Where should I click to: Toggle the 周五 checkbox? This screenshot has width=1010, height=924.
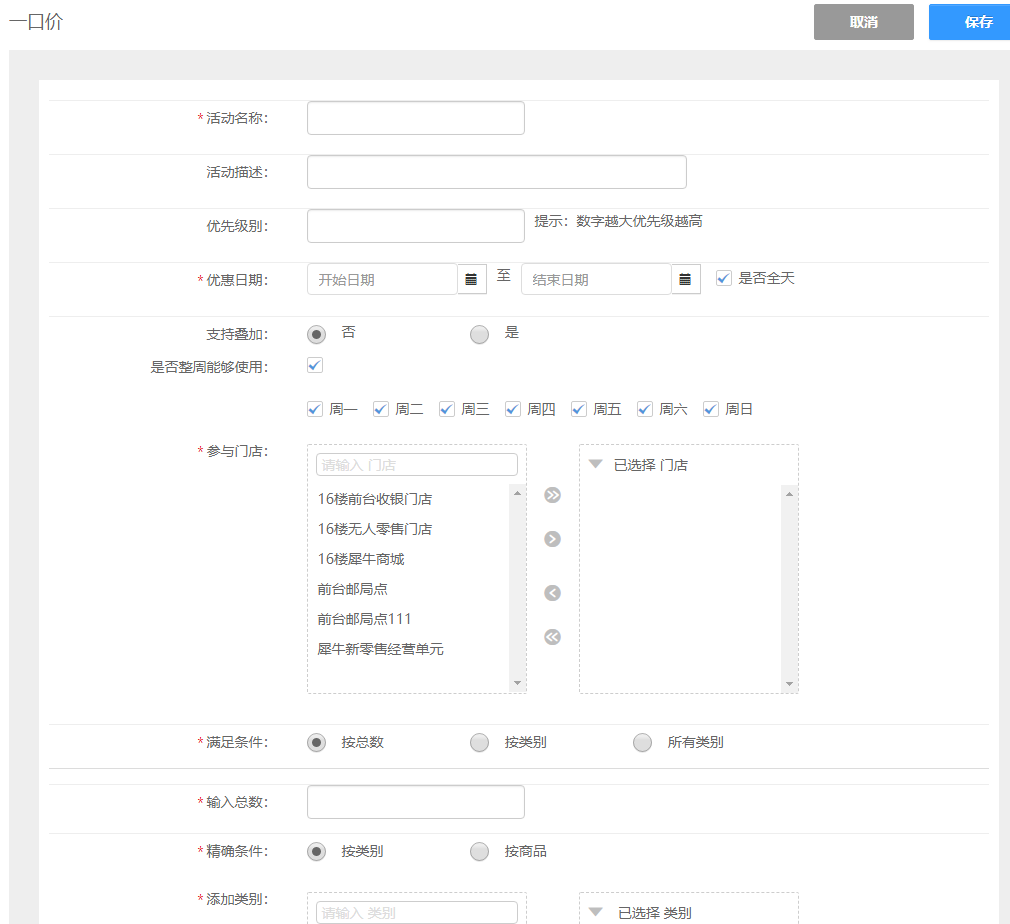(578, 409)
